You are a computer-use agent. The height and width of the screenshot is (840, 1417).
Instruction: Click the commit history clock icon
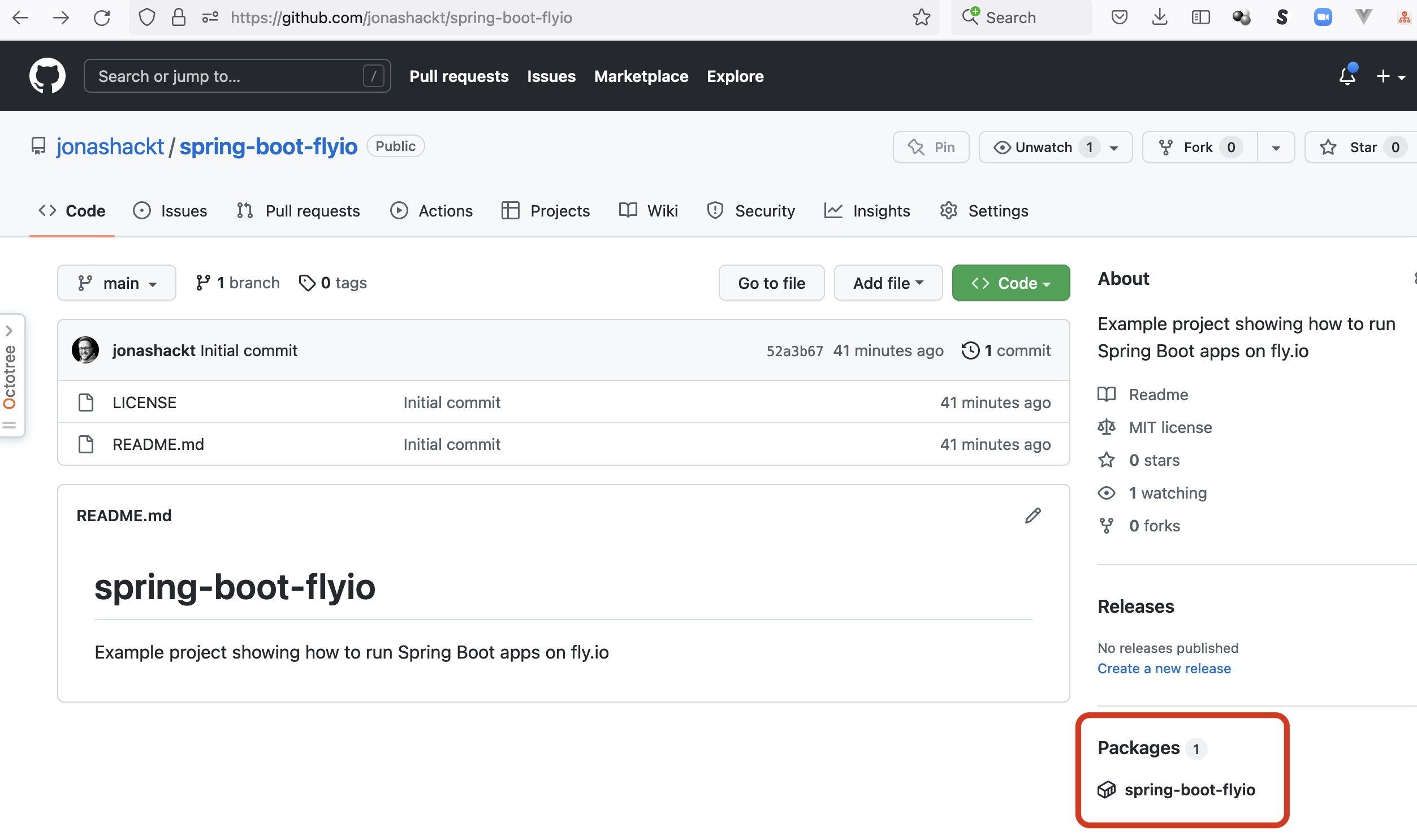tap(969, 350)
